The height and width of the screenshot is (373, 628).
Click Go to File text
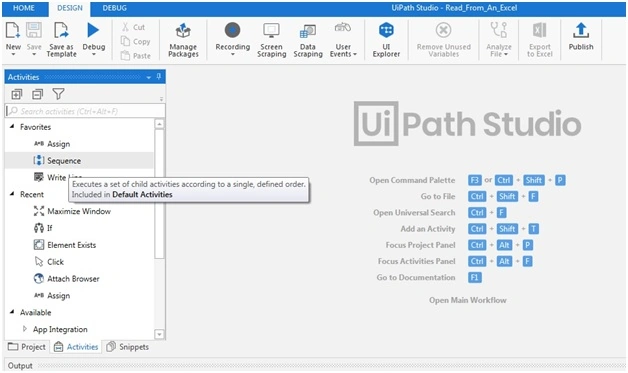click(x=438, y=196)
